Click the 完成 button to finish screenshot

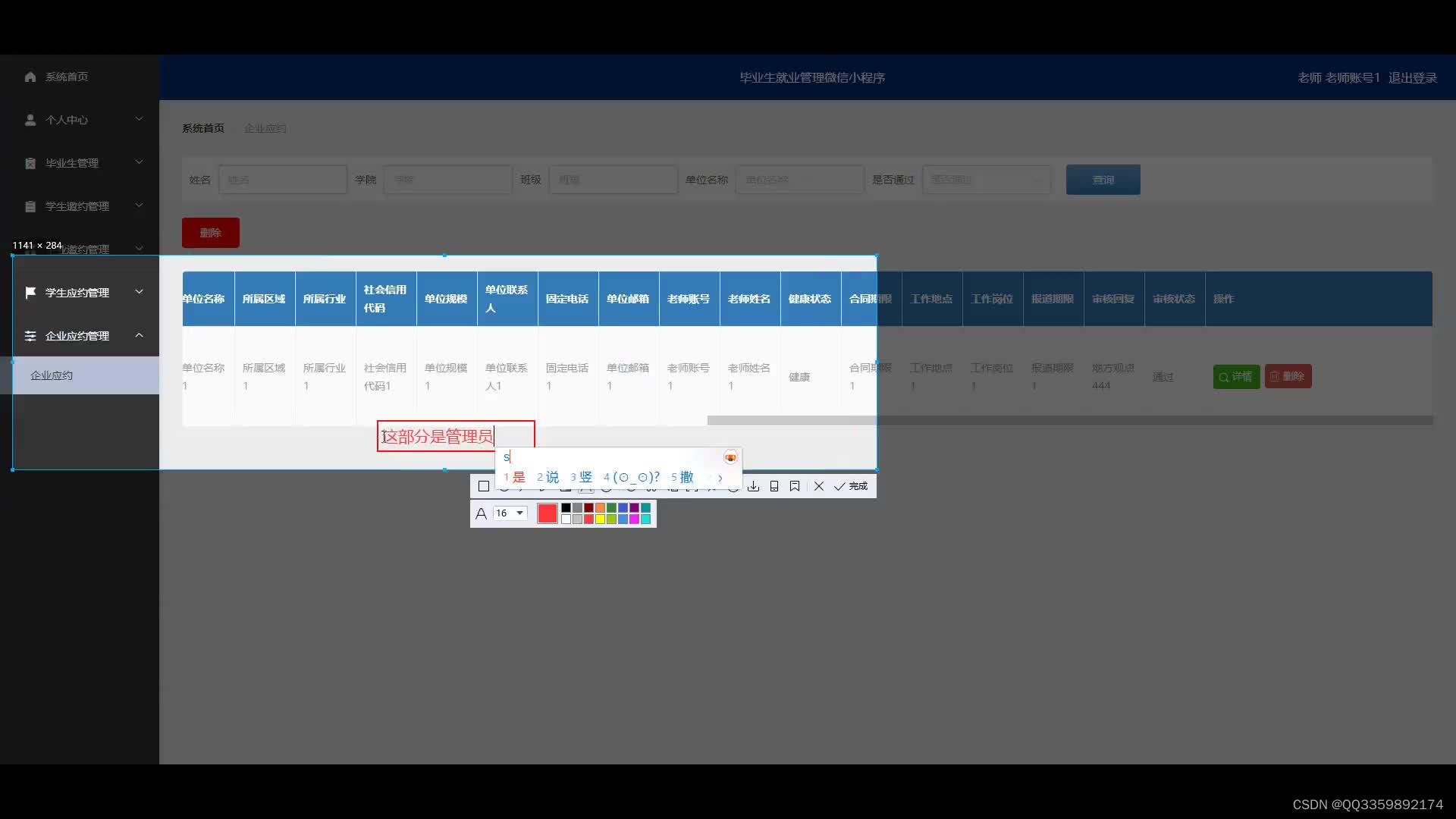coord(851,486)
